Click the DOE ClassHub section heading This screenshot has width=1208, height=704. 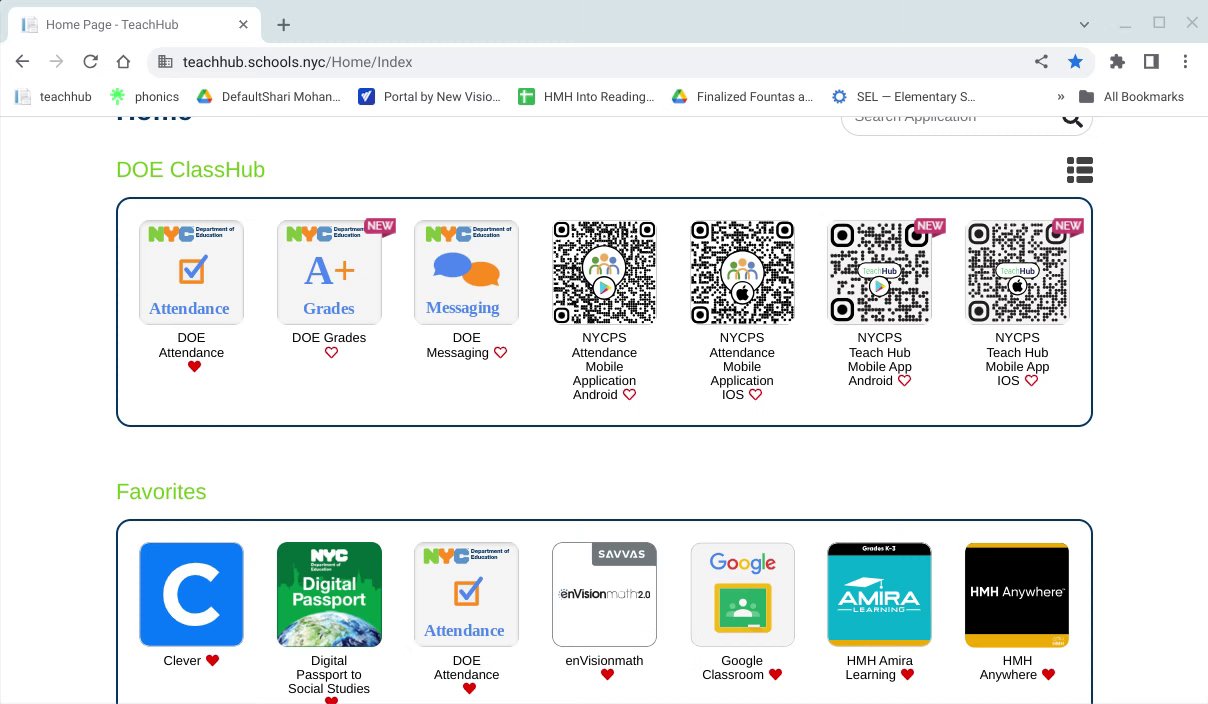click(191, 170)
